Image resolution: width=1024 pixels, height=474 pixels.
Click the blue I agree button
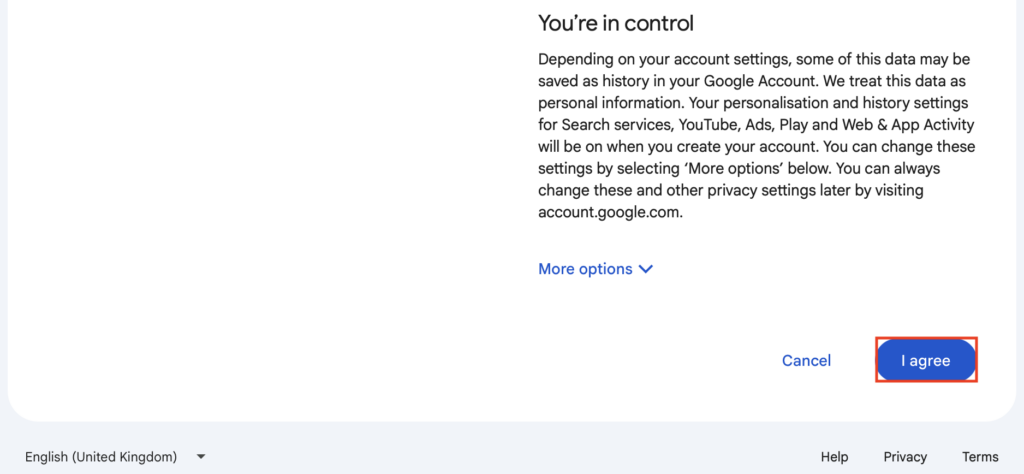(925, 360)
